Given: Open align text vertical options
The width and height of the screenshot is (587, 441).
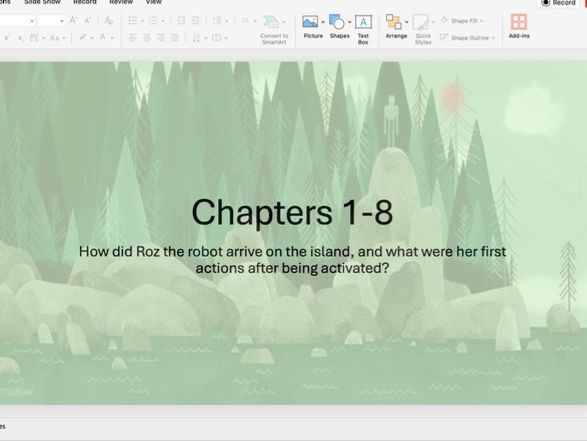Looking at the screenshot, I should pyautogui.click(x=220, y=37).
